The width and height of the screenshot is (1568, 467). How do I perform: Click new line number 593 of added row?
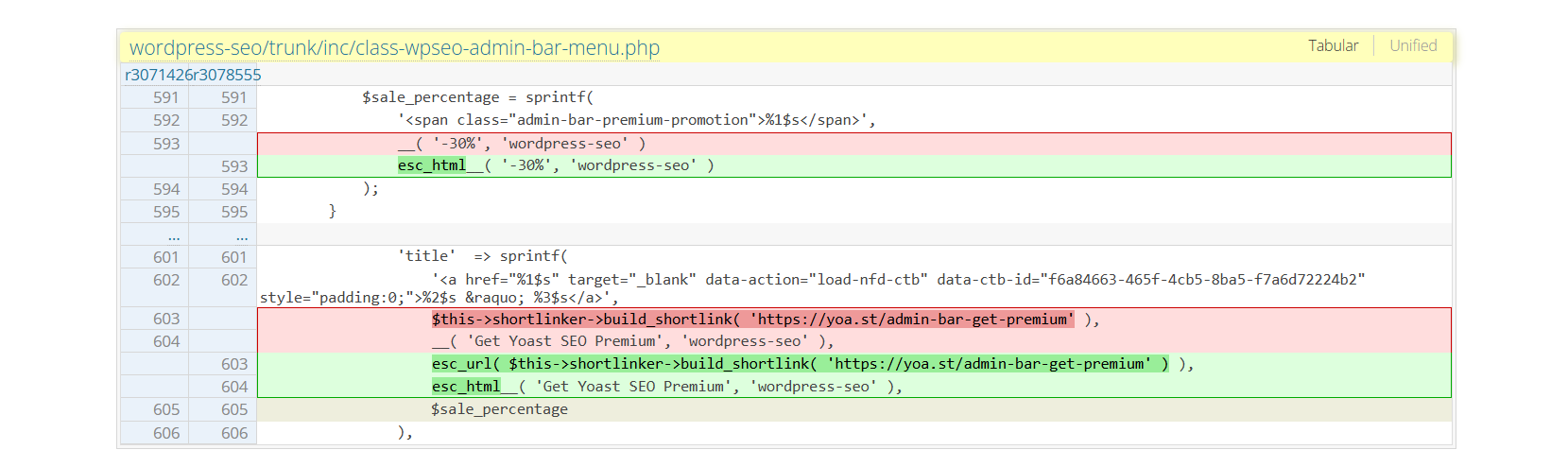point(233,166)
